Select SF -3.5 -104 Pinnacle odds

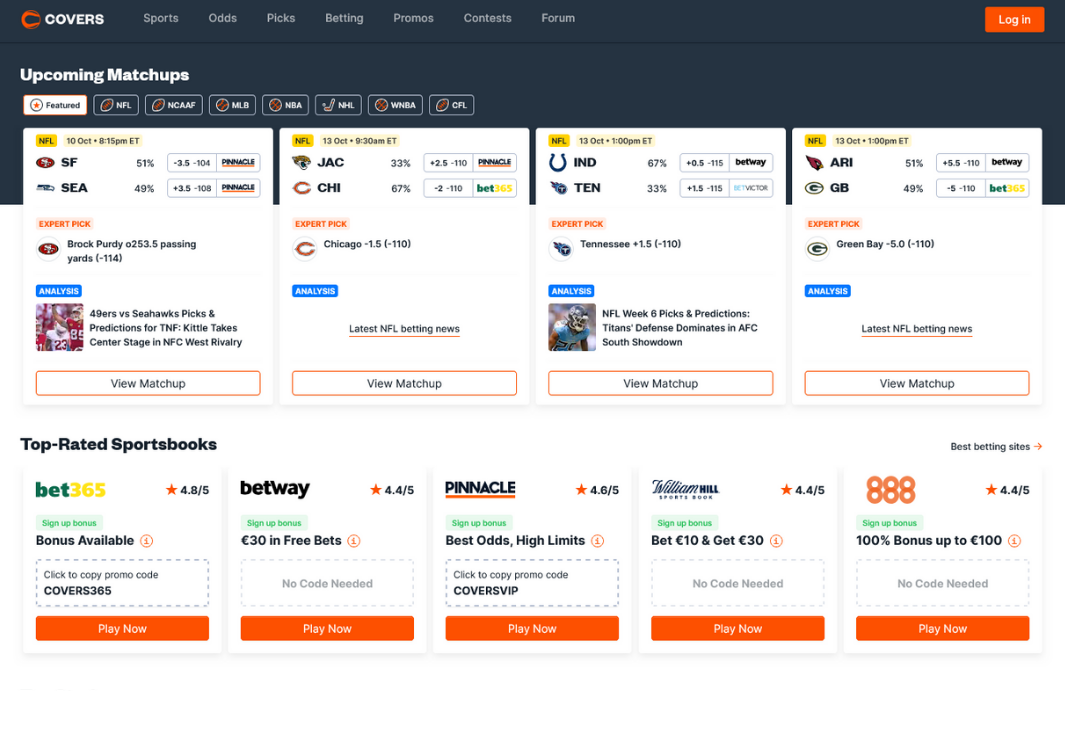point(214,162)
